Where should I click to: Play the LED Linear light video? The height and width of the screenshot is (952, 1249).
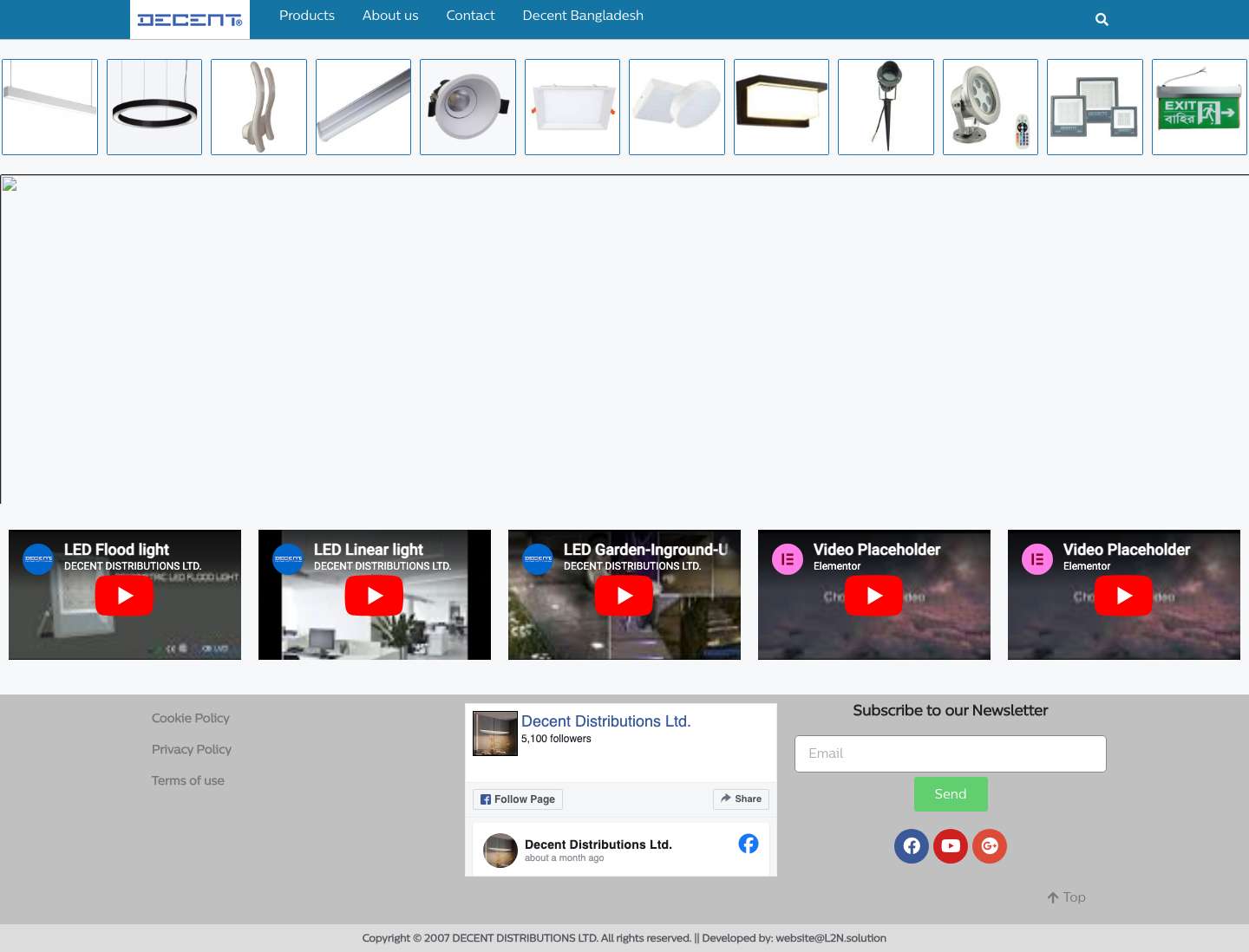pos(374,596)
